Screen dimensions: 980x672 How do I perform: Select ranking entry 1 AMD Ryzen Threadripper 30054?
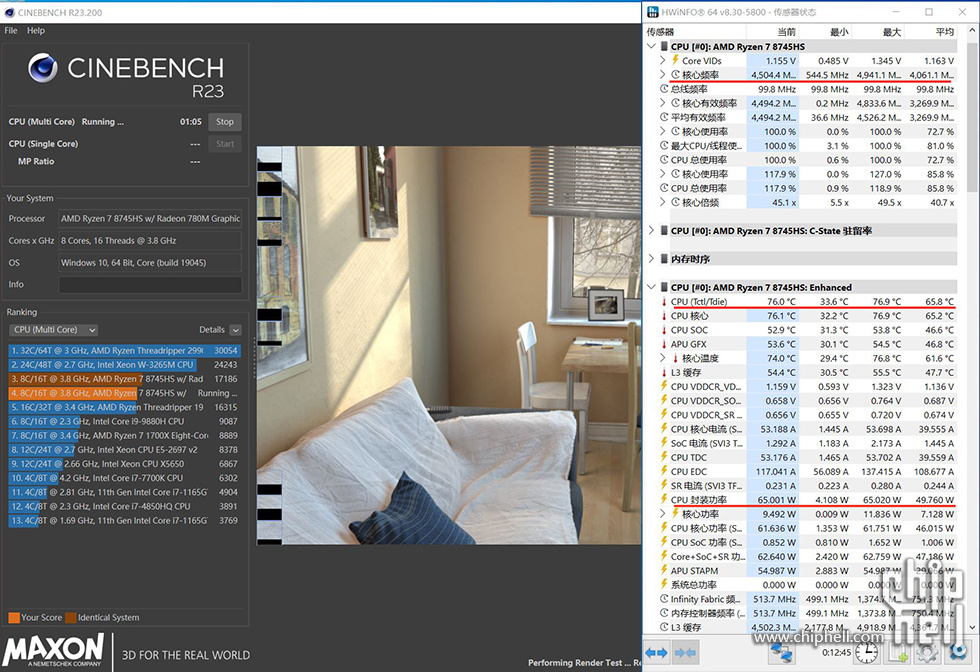click(x=124, y=350)
